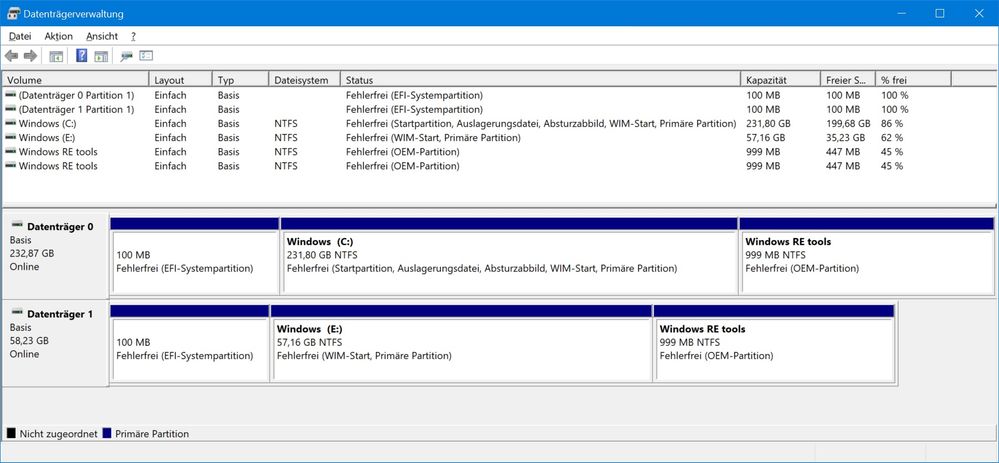Click the Back arrow toolbar icon

pos(12,56)
